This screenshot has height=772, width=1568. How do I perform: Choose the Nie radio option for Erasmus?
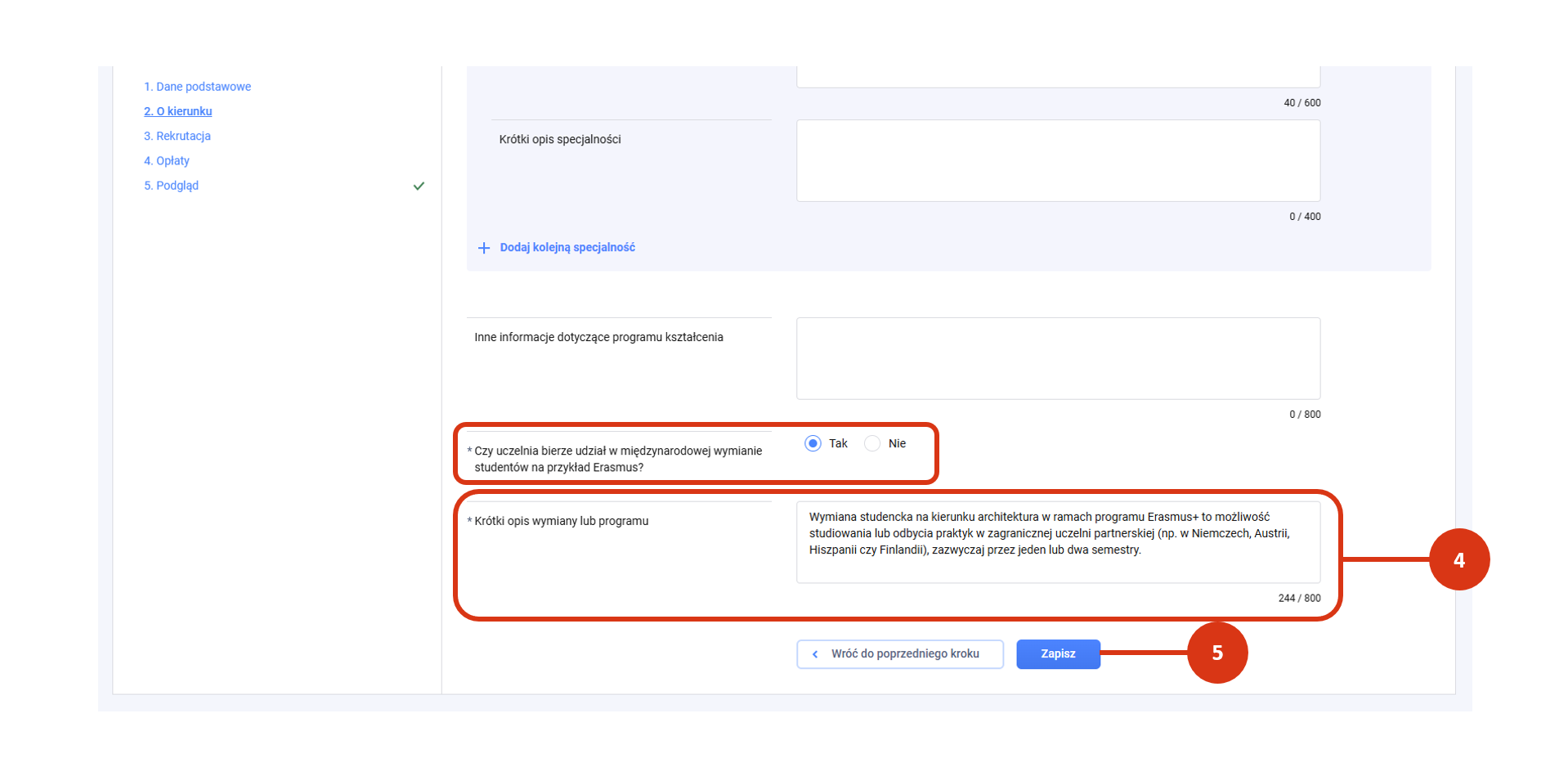(x=872, y=443)
